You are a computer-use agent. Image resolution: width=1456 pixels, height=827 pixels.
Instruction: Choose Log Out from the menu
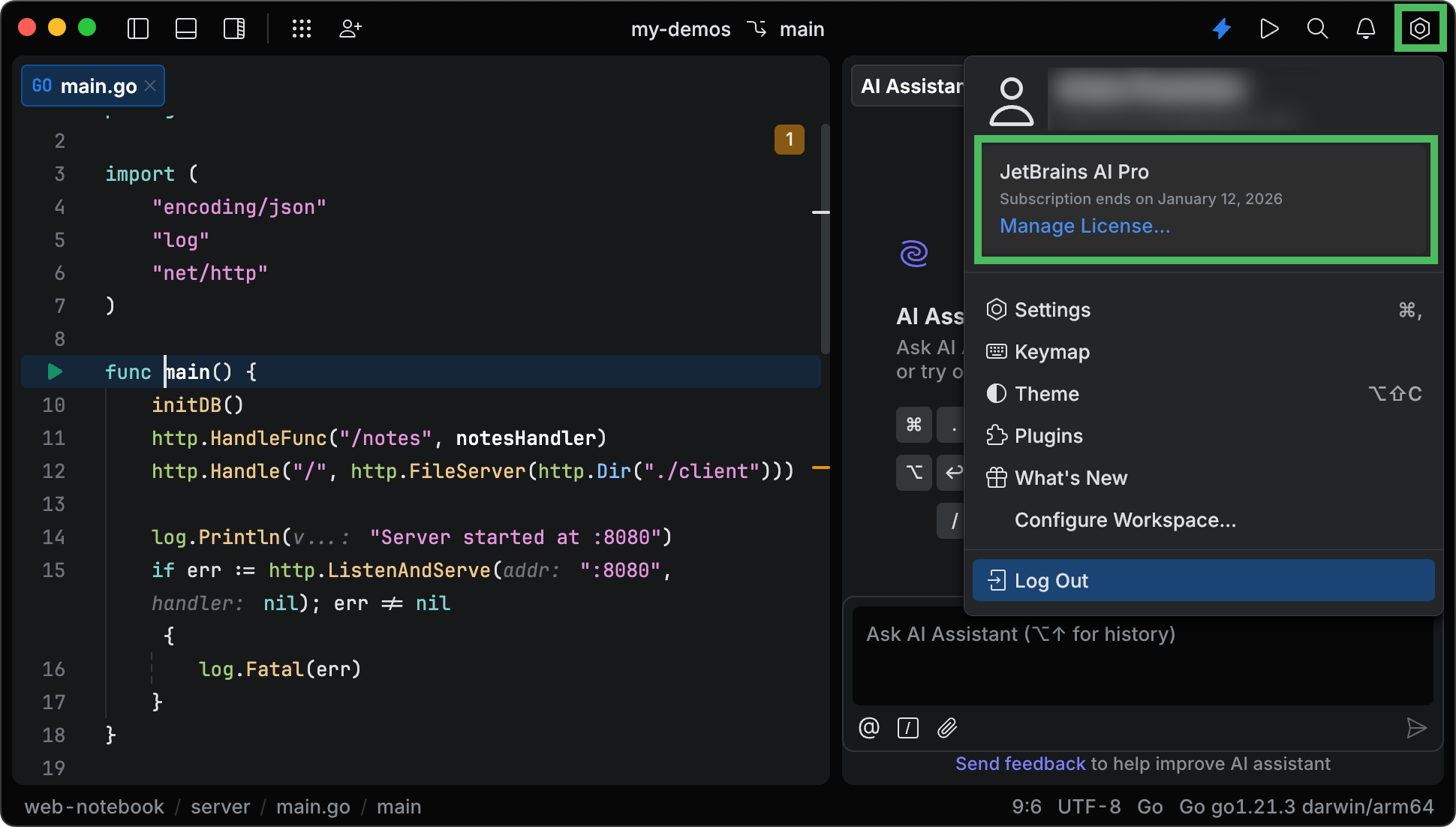(x=1051, y=580)
